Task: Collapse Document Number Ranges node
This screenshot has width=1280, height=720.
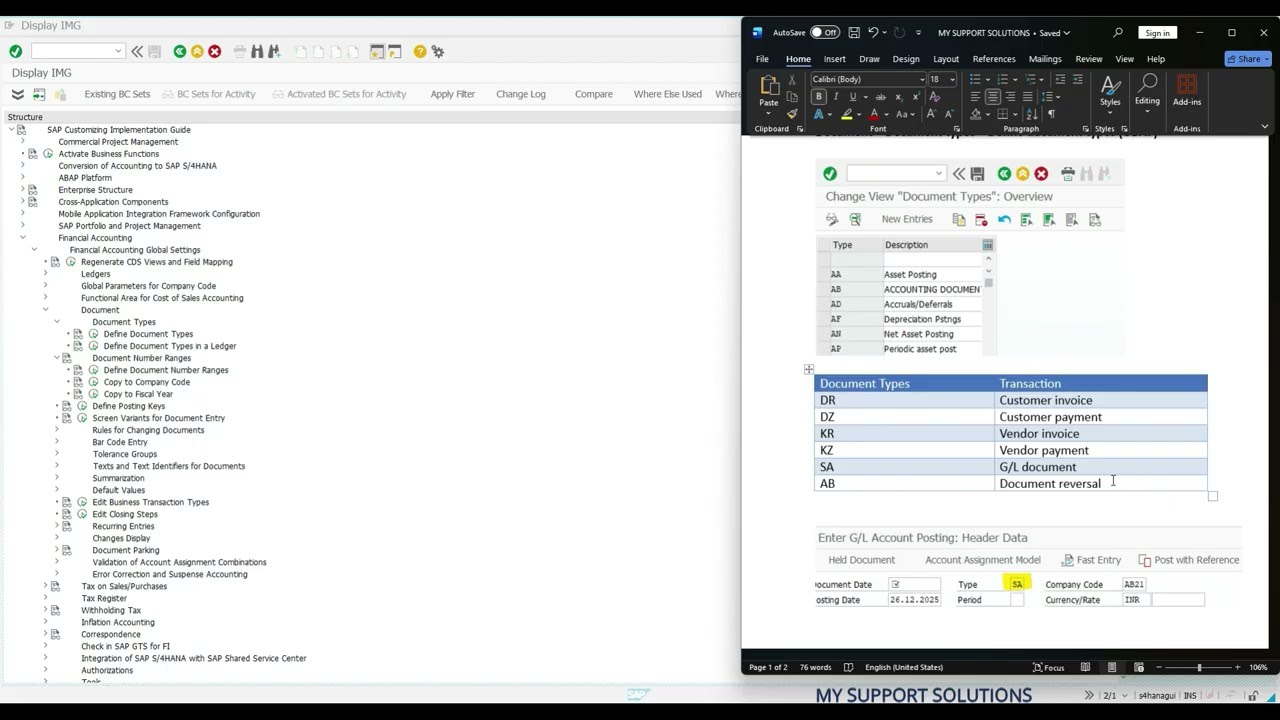Action: click(x=56, y=358)
